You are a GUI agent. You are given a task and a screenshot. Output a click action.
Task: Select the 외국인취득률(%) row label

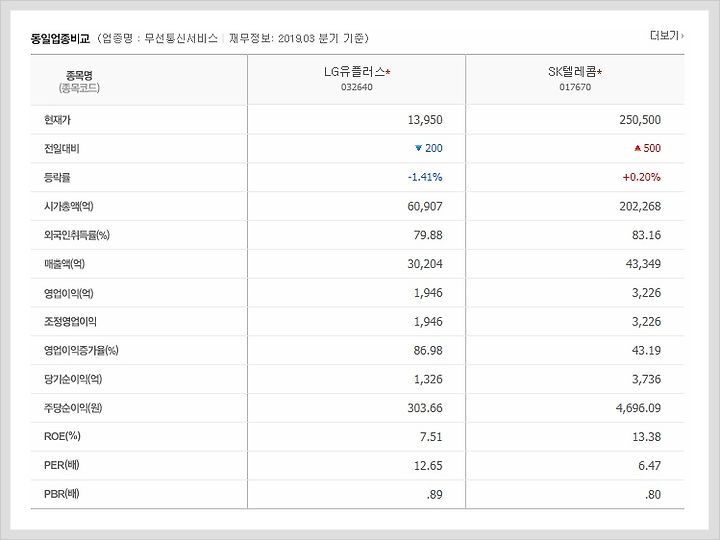(77, 235)
